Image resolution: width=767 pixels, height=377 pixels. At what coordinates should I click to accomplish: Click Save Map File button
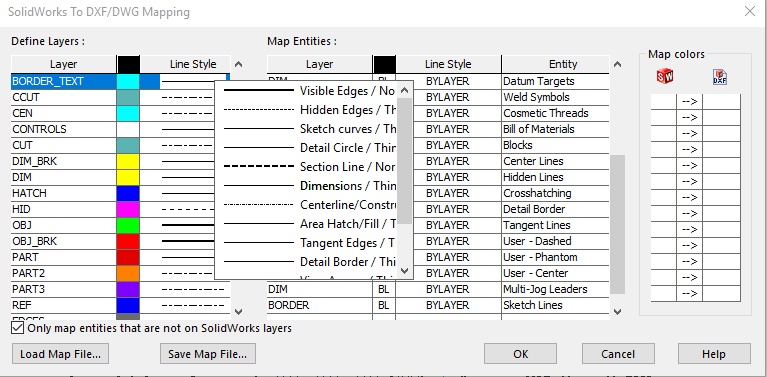click(x=208, y=354)
